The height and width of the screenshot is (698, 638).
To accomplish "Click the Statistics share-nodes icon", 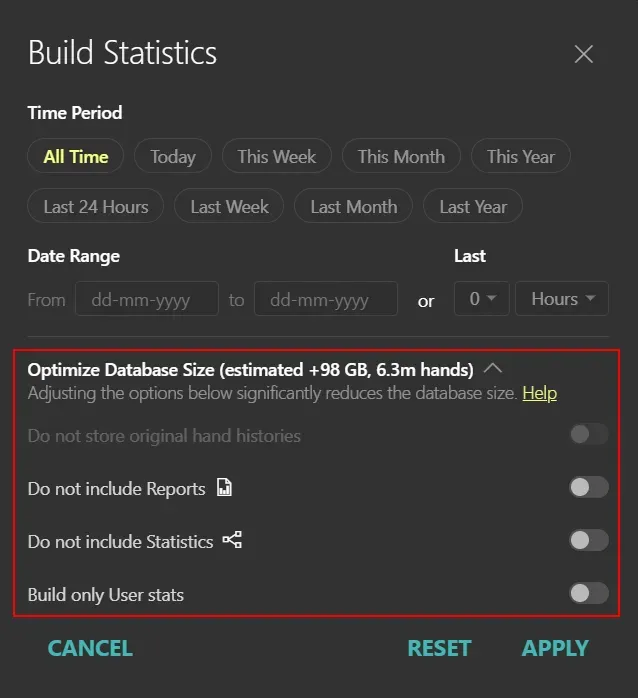I will click(x=232, y=541).
